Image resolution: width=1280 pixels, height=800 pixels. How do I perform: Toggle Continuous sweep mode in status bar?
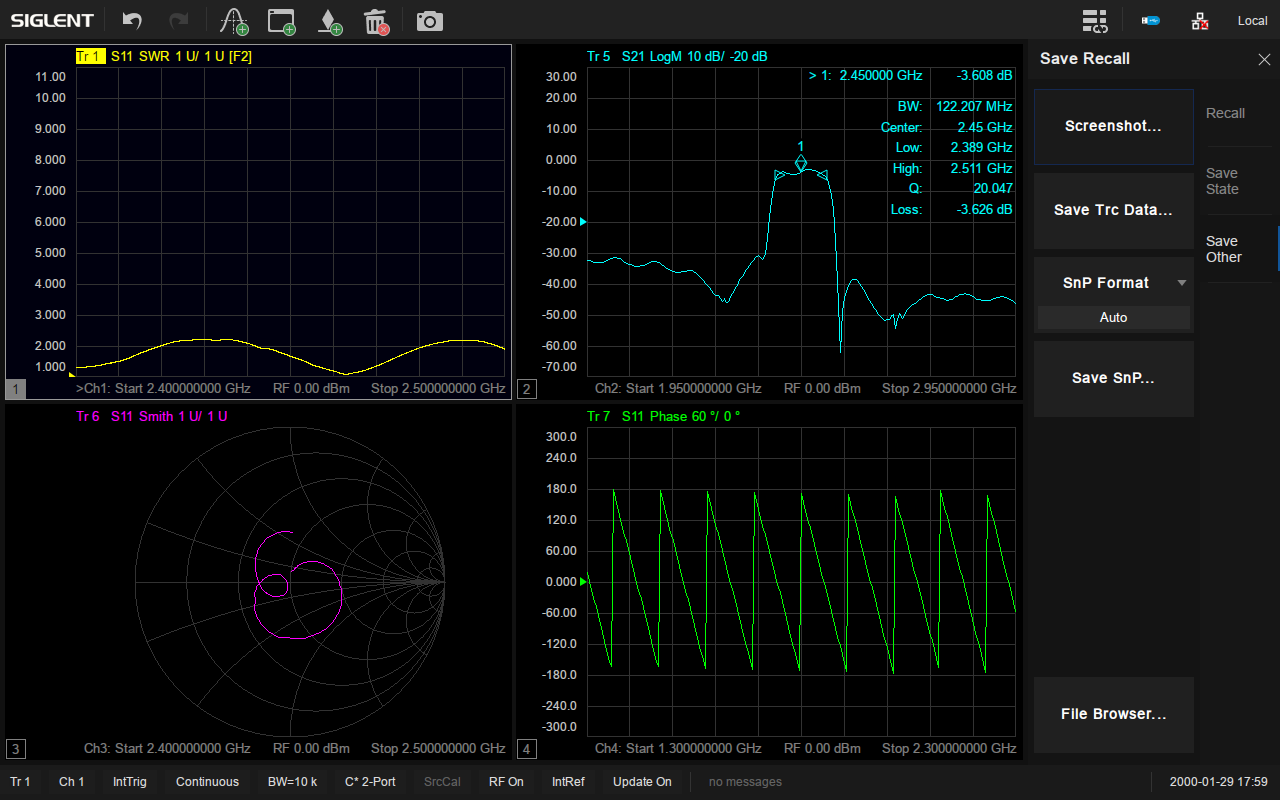[x=207, y=782]
